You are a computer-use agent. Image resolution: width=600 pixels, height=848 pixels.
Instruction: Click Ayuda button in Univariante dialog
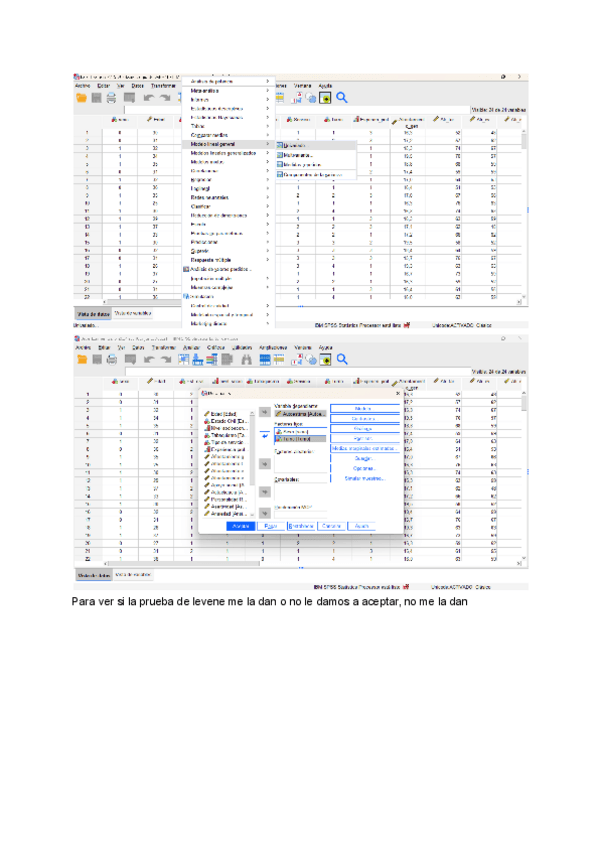(x=361, y=526)
